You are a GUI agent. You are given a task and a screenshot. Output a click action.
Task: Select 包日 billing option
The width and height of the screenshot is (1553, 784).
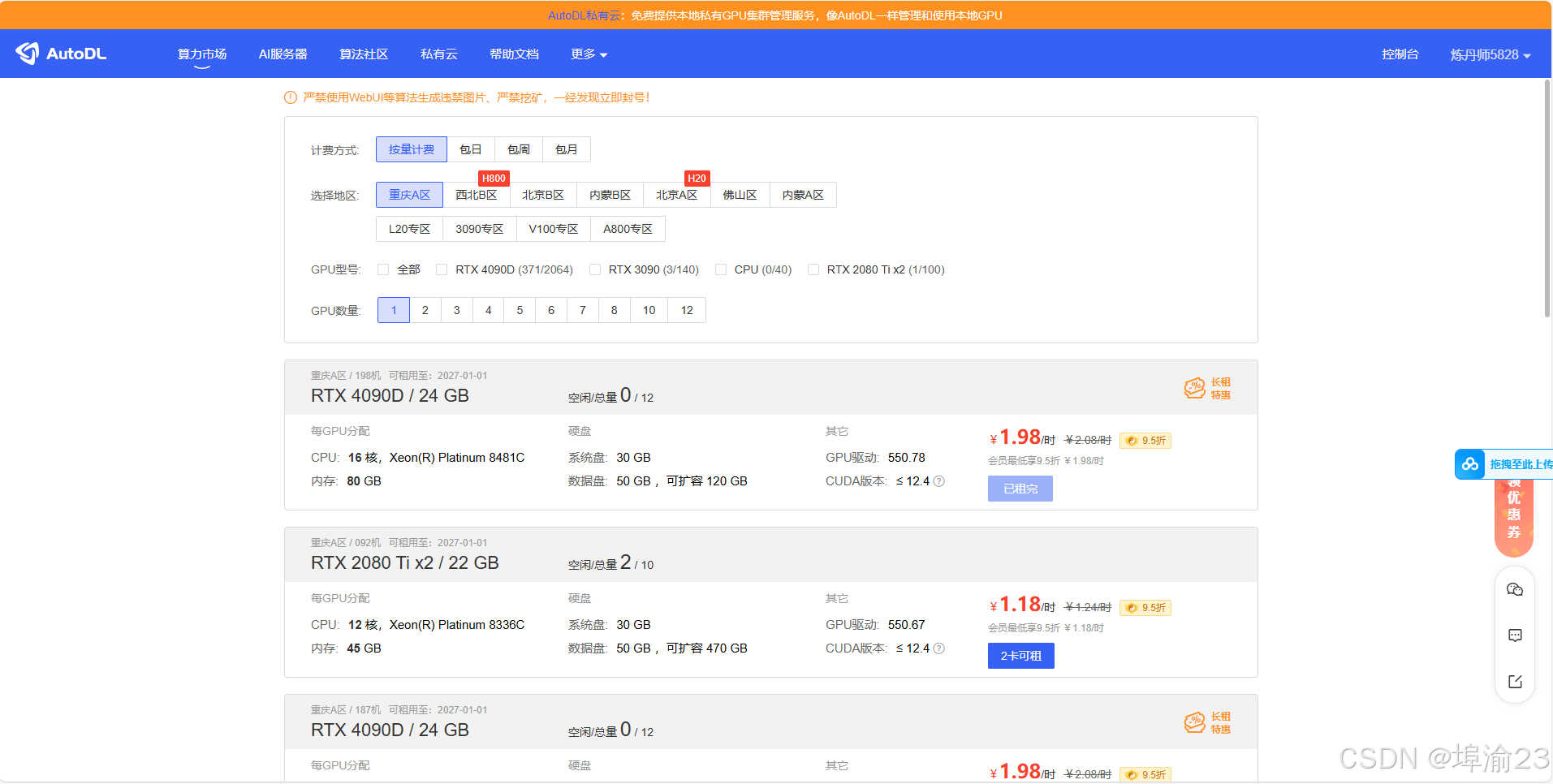click(x=471, y=149)
